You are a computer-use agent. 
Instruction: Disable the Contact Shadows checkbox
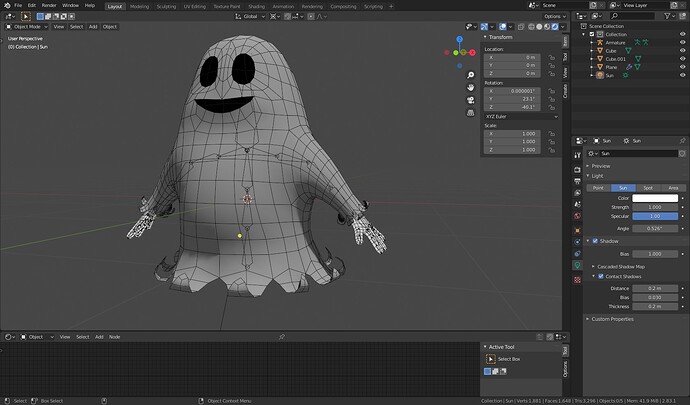601,276
